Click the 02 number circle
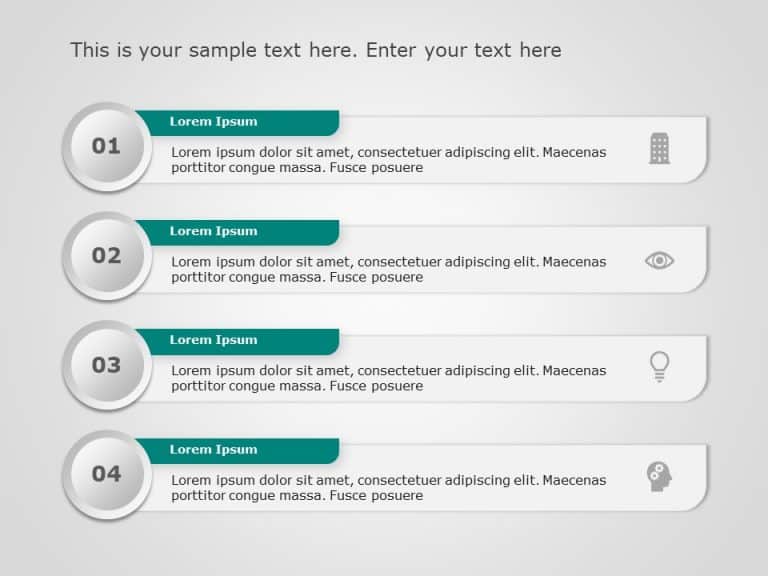Viewport: 768px width, 576px height. point(106,255)
